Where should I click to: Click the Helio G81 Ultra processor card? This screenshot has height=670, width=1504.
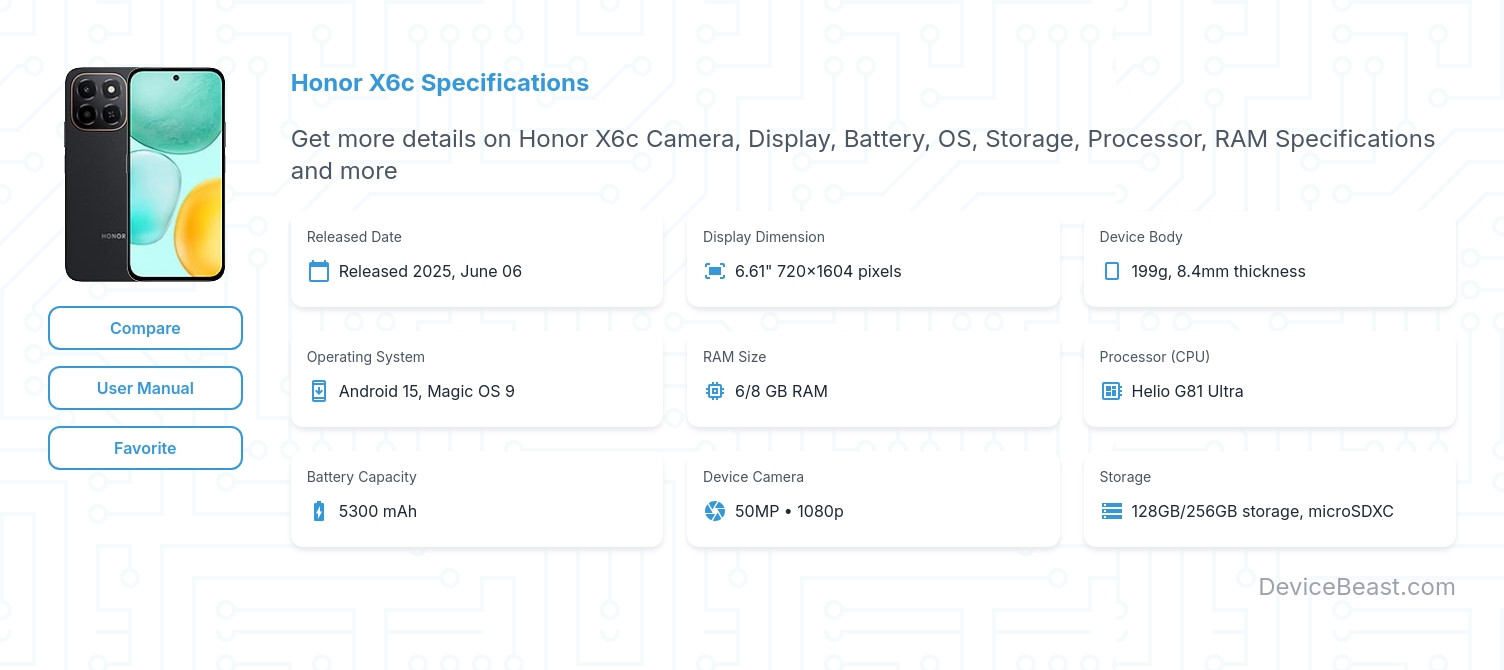pos(1269,382)
